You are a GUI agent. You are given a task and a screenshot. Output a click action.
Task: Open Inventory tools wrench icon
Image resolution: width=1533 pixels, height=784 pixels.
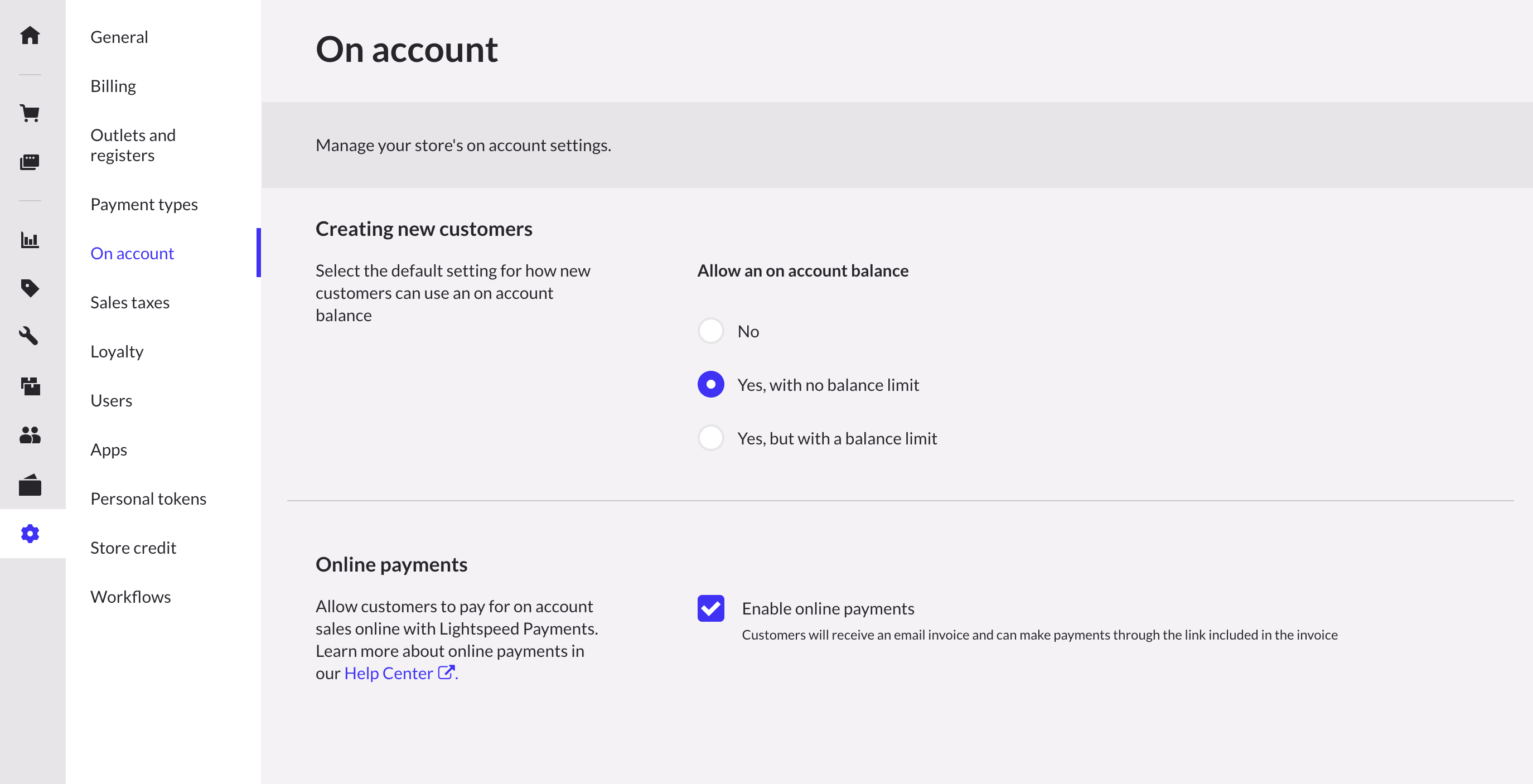coord(30,337)
